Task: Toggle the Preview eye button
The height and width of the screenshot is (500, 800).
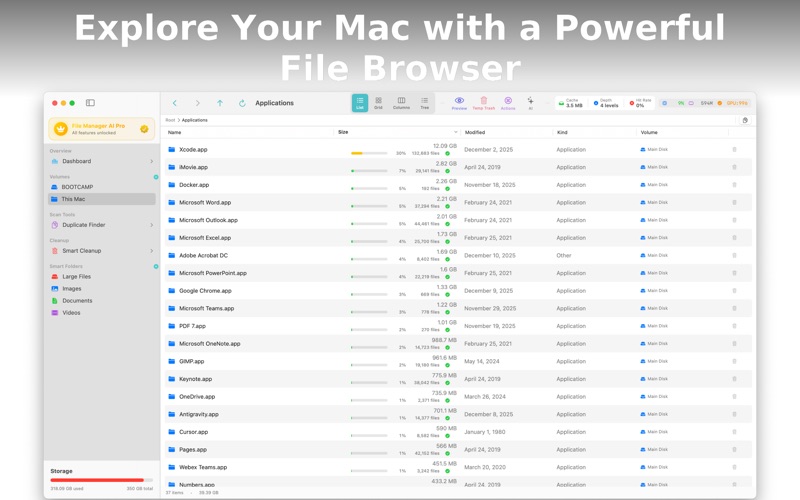Action: pyautogui.click(x=459, y=103)
